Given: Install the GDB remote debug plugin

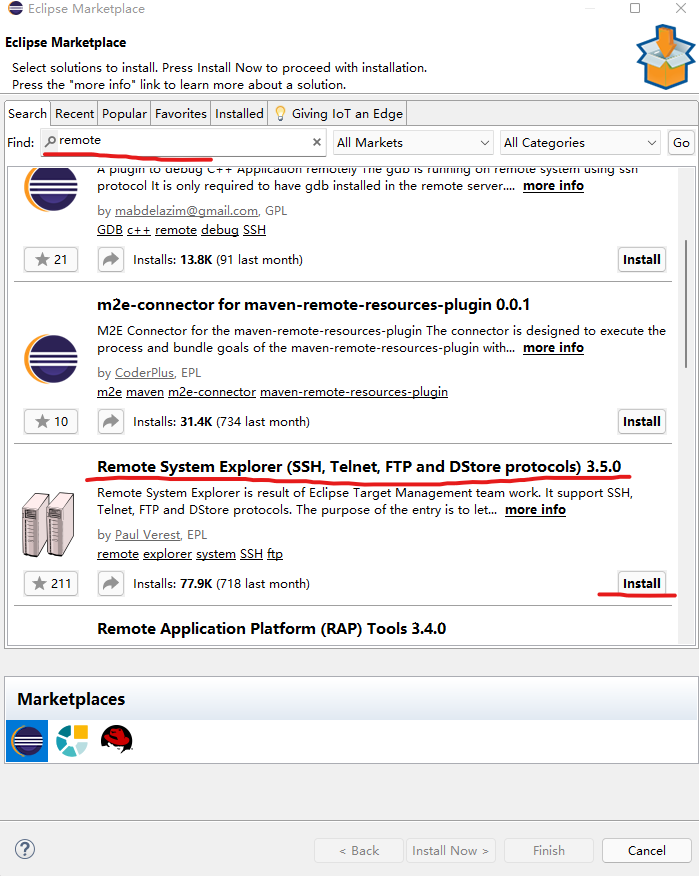Looking at the screenshot, I should pos(641,259).
